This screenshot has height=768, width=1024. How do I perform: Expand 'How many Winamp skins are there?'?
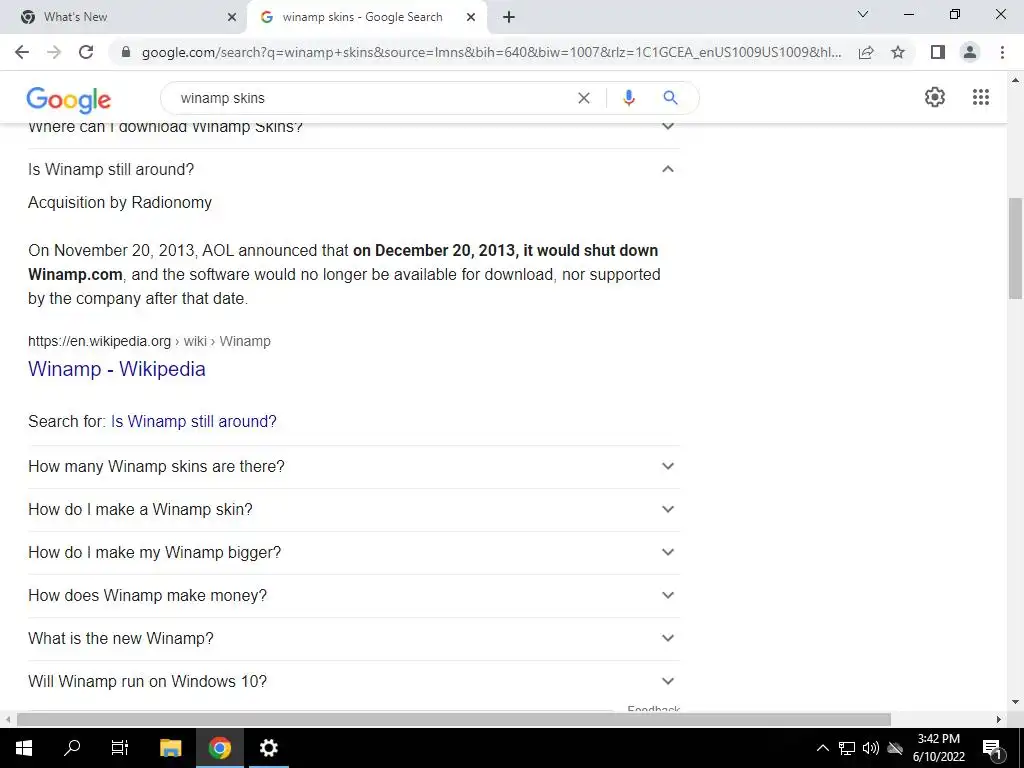353,466
